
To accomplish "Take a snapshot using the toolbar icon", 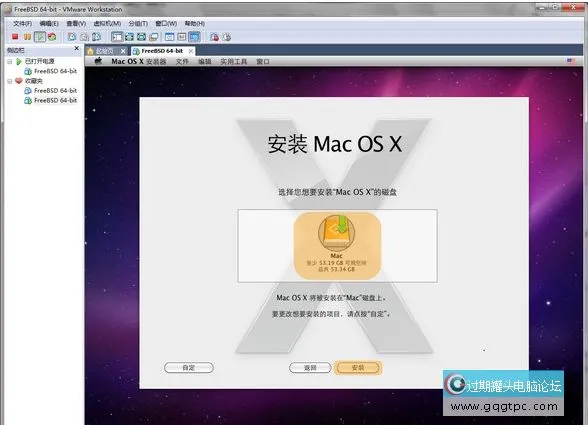I will point(72,37).
